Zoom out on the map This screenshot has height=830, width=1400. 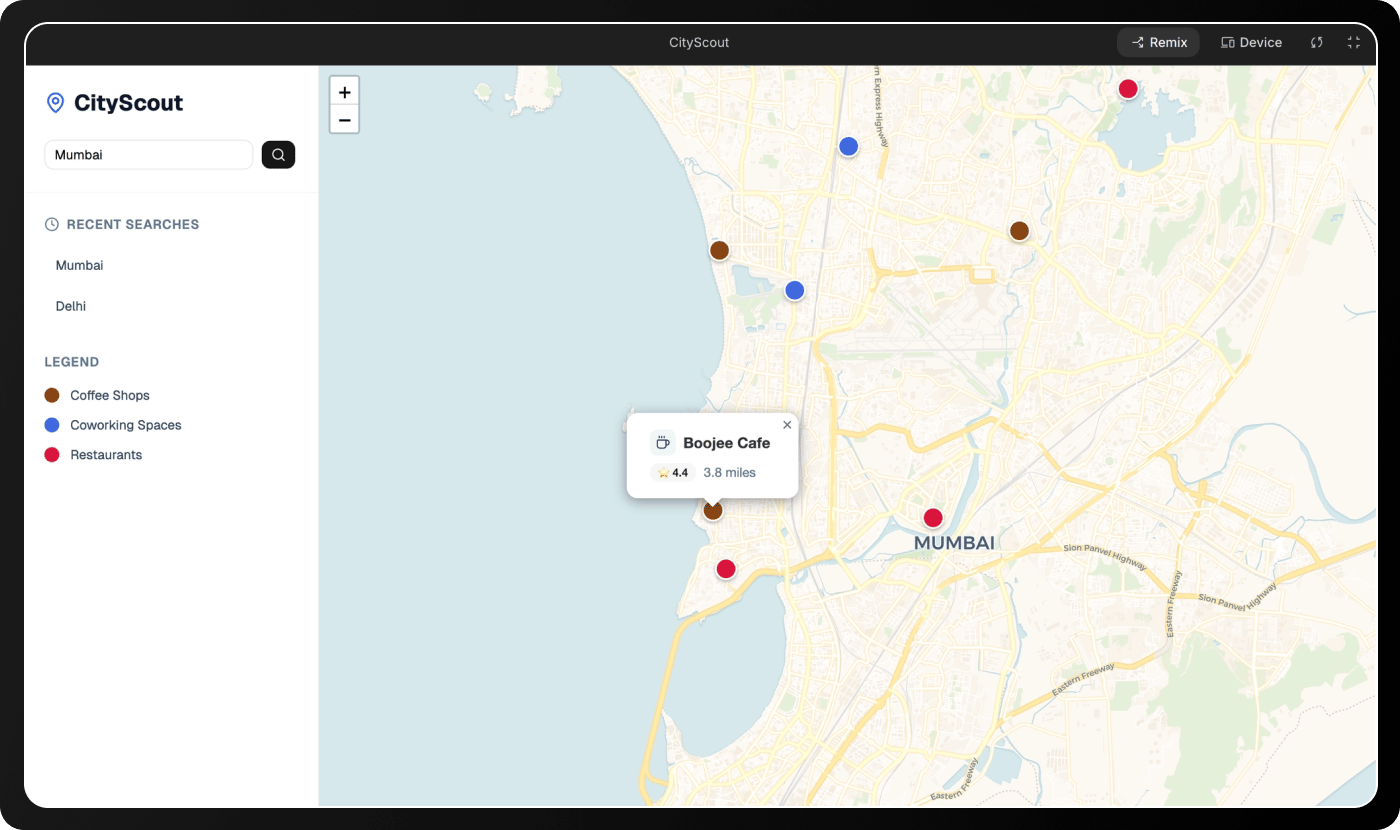[344, 120]
